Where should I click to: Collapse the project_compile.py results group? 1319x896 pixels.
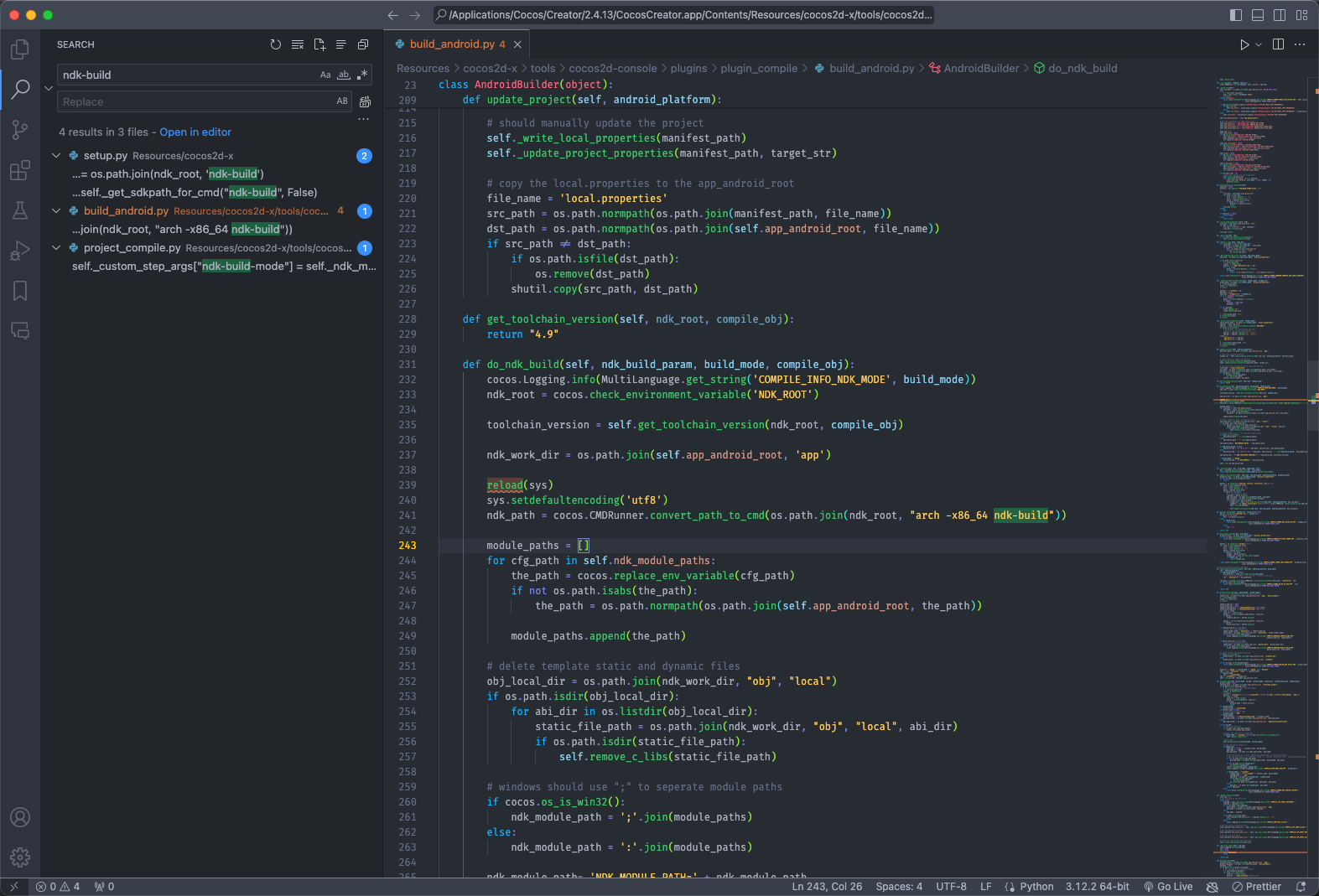56,248
